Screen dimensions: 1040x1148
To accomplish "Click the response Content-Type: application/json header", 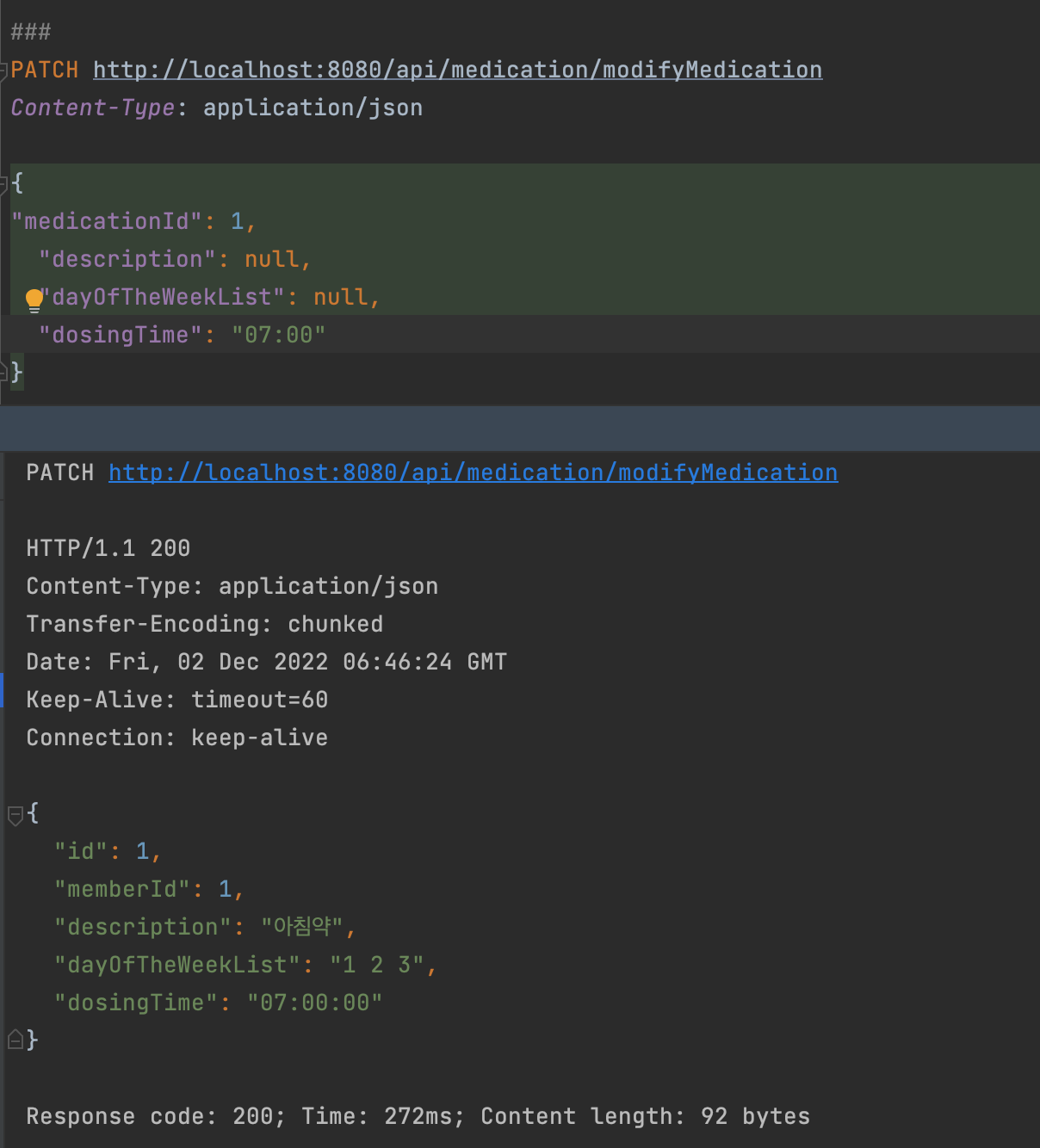I will tap(232, 586).
